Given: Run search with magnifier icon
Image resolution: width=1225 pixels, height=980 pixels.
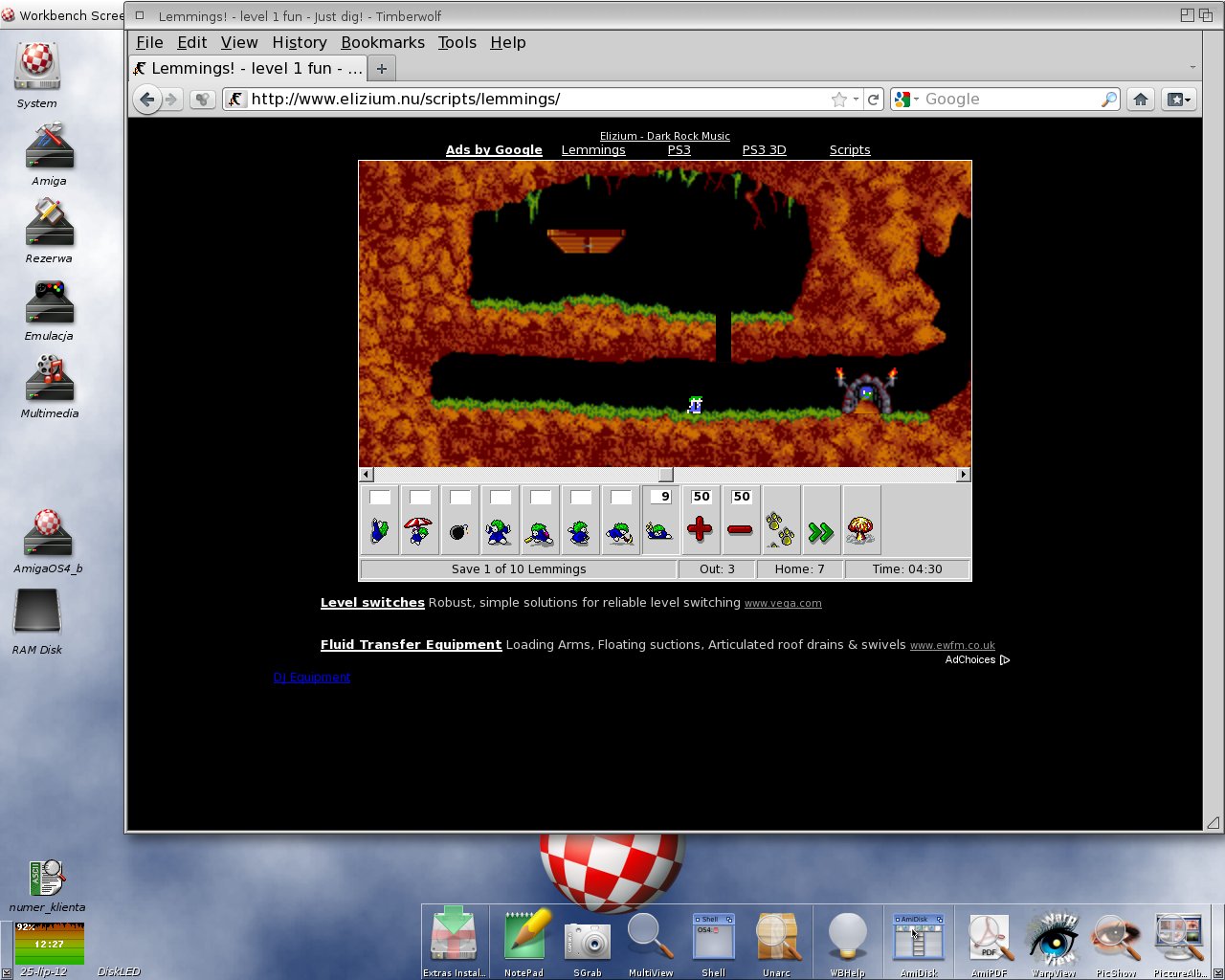Looking at the screenshot, I should [1108, 100].
